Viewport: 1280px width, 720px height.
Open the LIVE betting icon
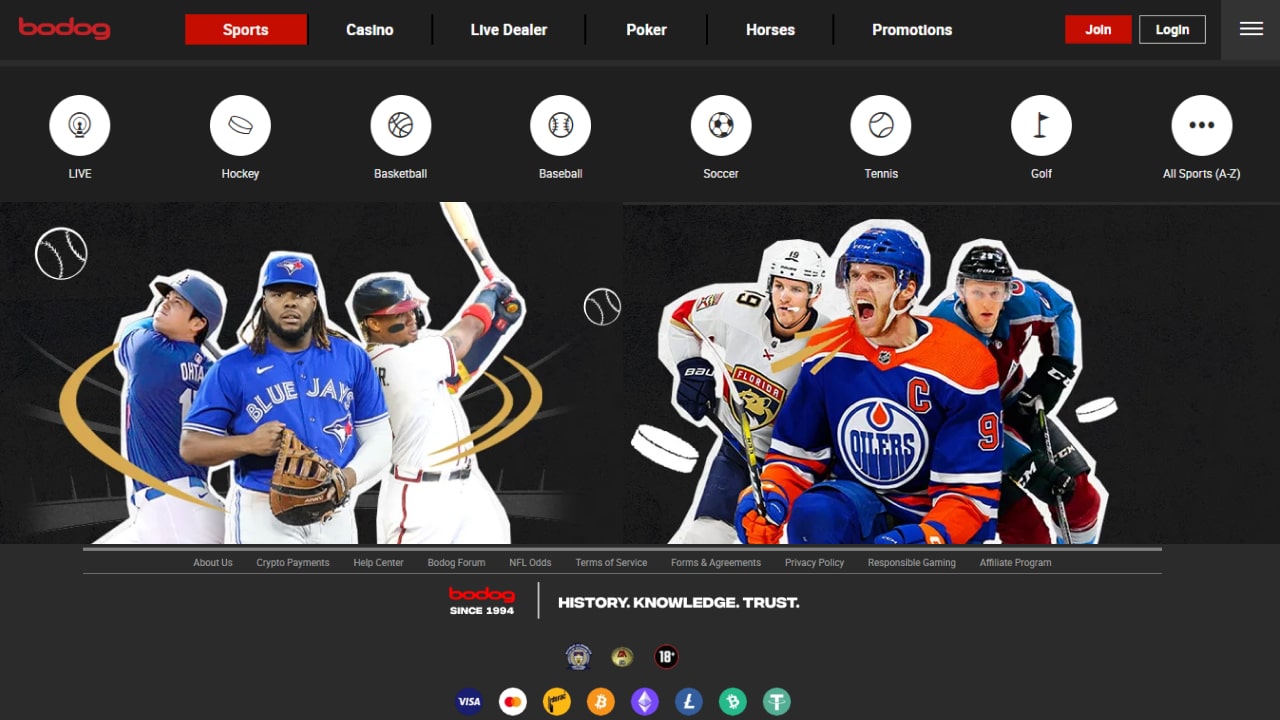(80, 125)
